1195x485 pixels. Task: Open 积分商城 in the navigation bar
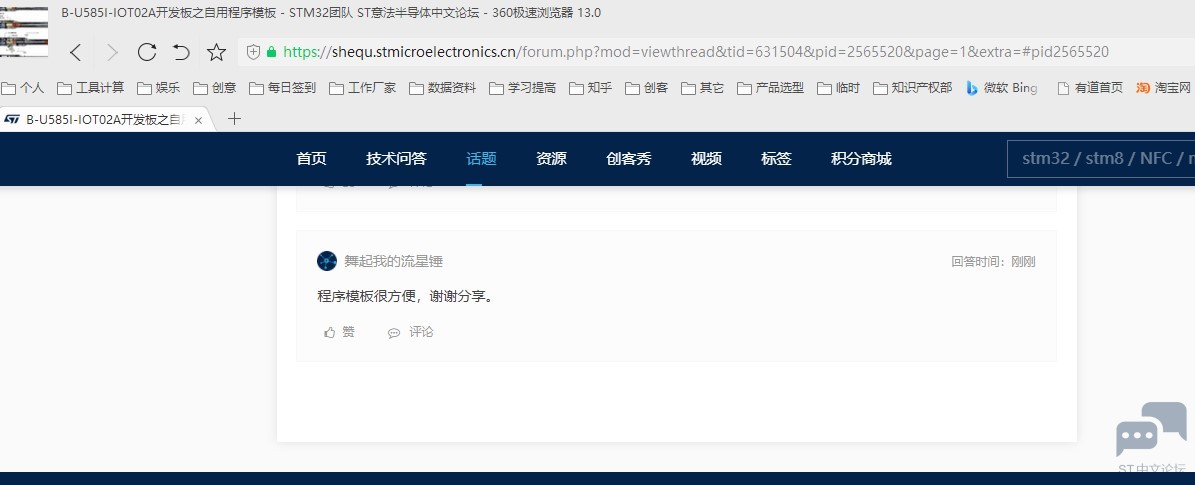(861, 159)
